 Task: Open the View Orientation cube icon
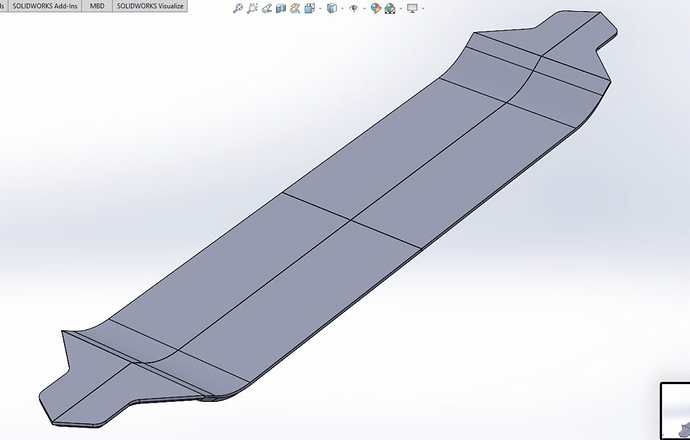[x=309, y=8]
